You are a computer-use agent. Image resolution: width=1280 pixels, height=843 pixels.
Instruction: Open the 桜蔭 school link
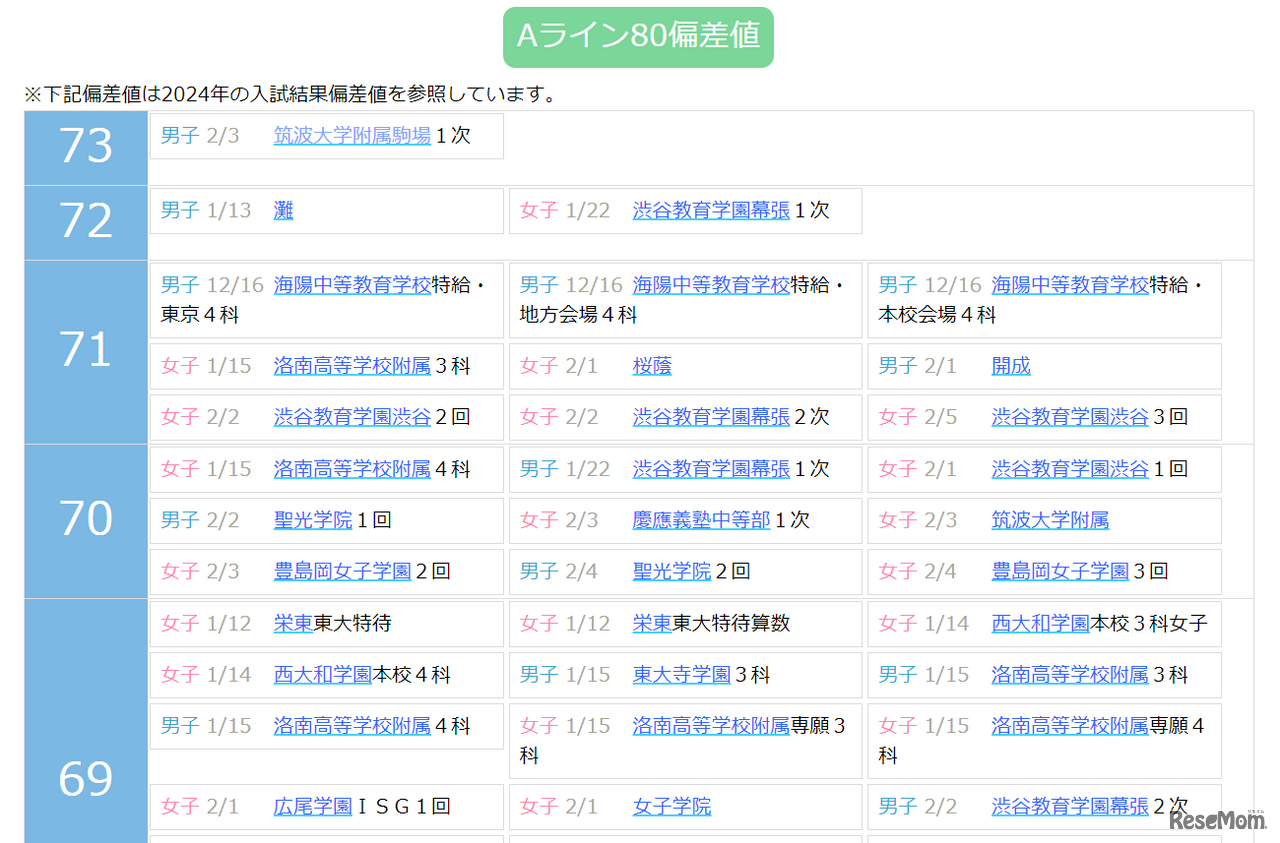point(652,366)
